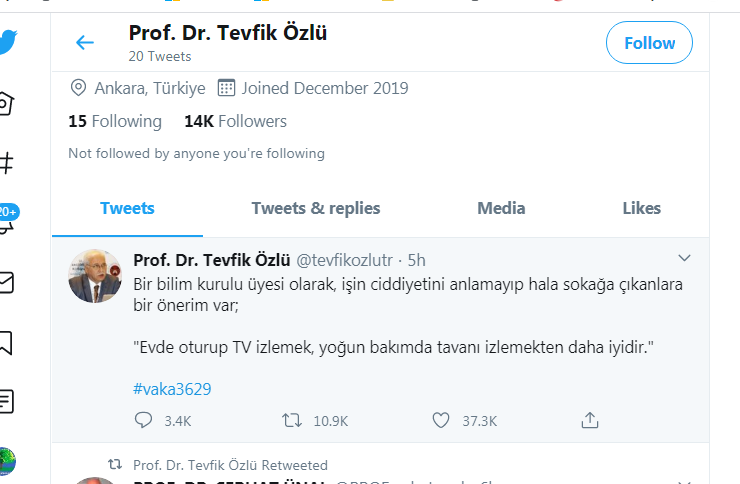740x484 pixels.
Task: Open the Likes tab
Action: click(x=641, y=208)
